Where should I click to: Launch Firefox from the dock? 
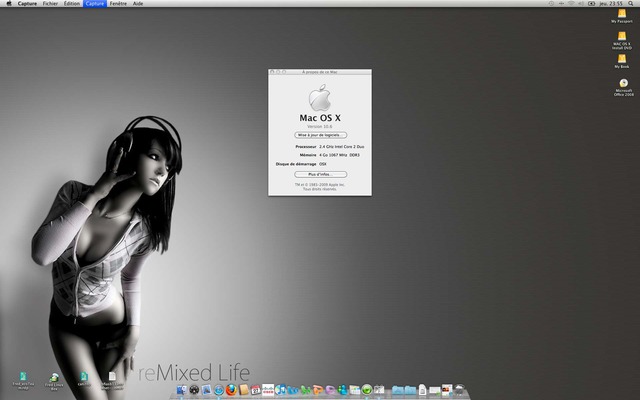coord(231,390)
